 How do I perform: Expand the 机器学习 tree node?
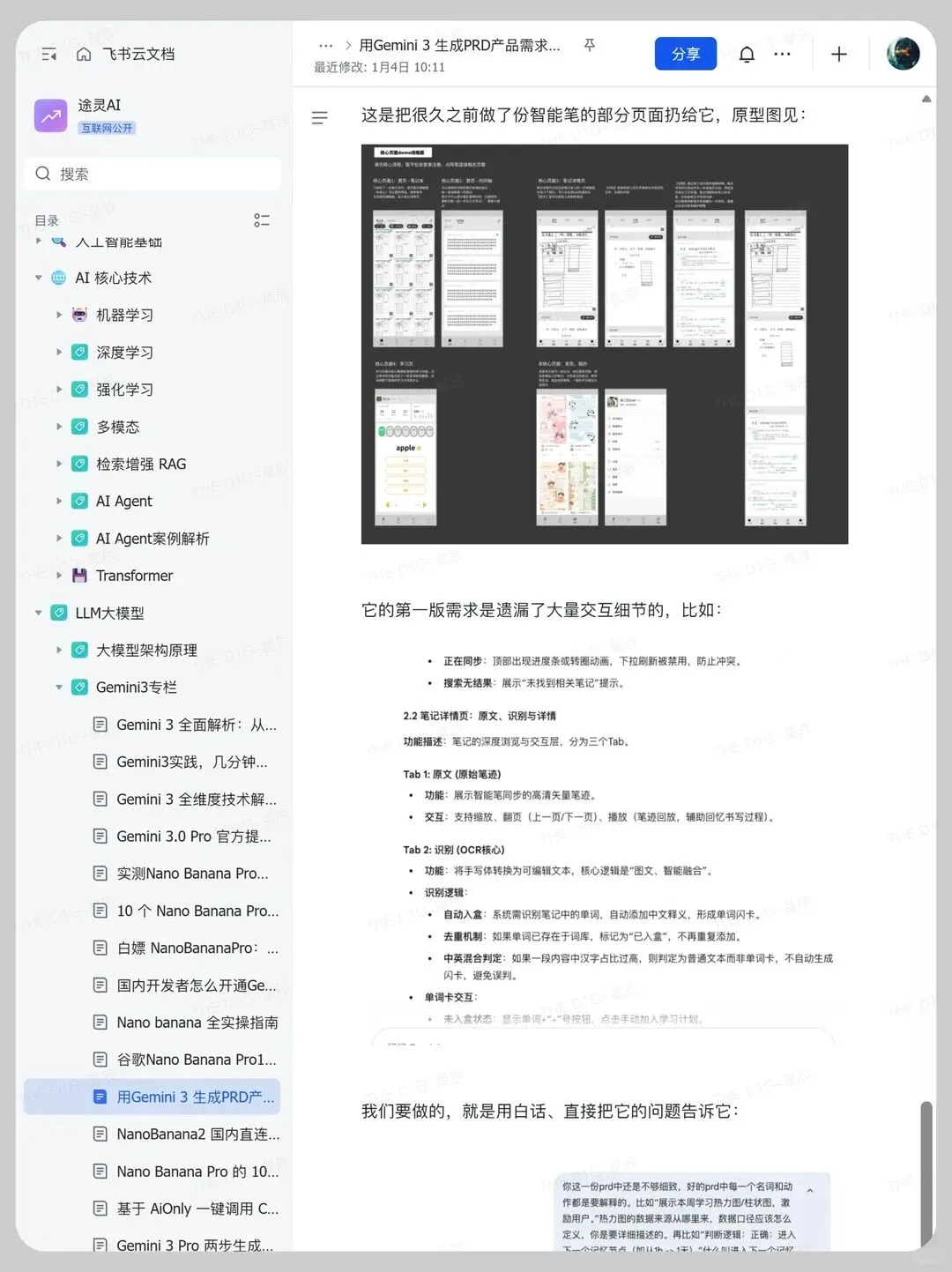click(59, 315)
